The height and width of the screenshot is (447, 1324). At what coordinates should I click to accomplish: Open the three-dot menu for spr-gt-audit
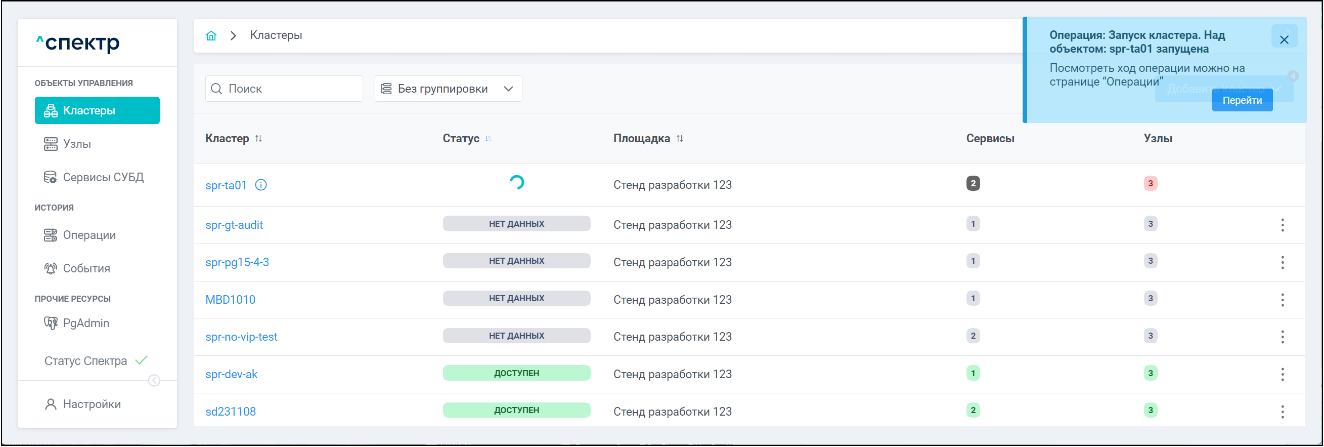click(1283, 225)
